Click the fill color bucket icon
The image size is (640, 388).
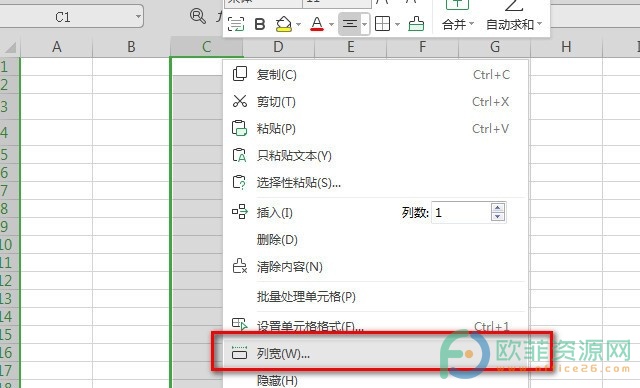point(284,24)
